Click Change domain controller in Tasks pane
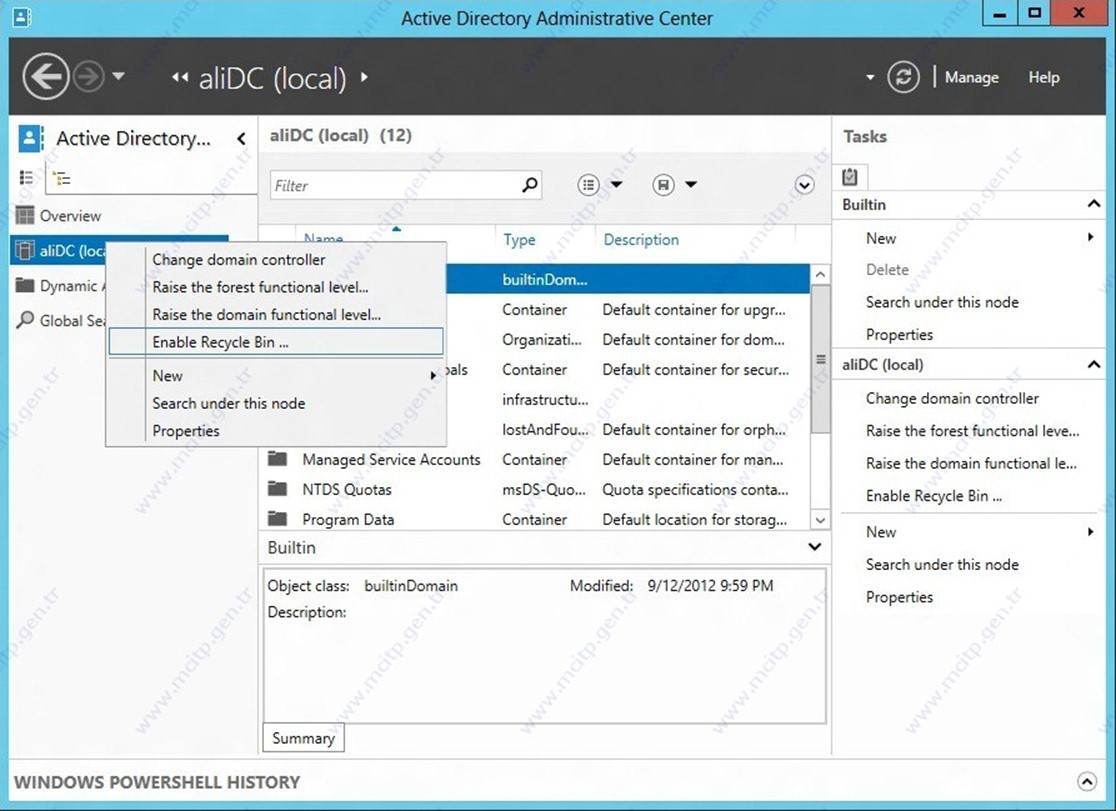 (x=952, y=399)
